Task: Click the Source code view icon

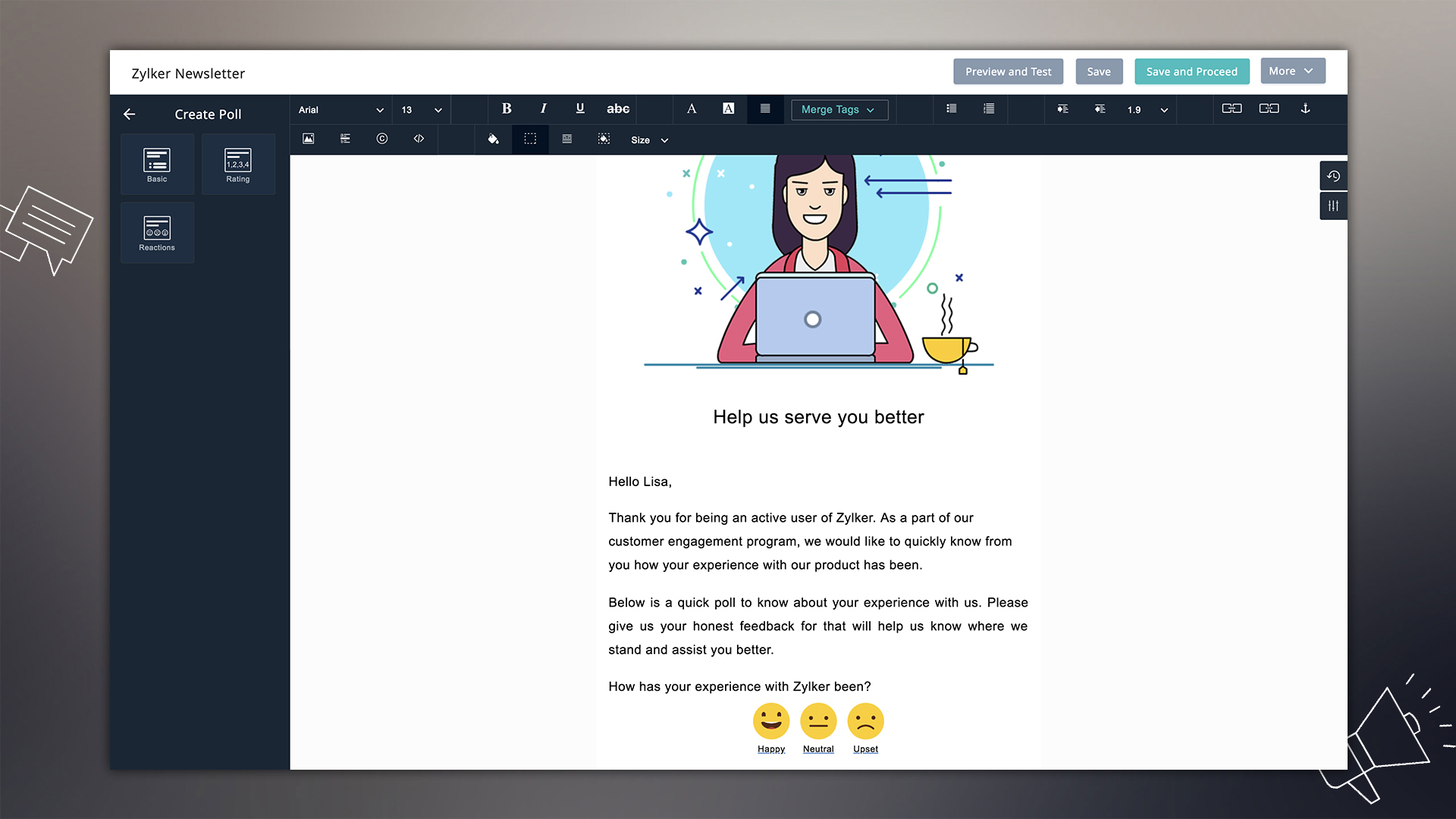Action: tap(418, 139)
